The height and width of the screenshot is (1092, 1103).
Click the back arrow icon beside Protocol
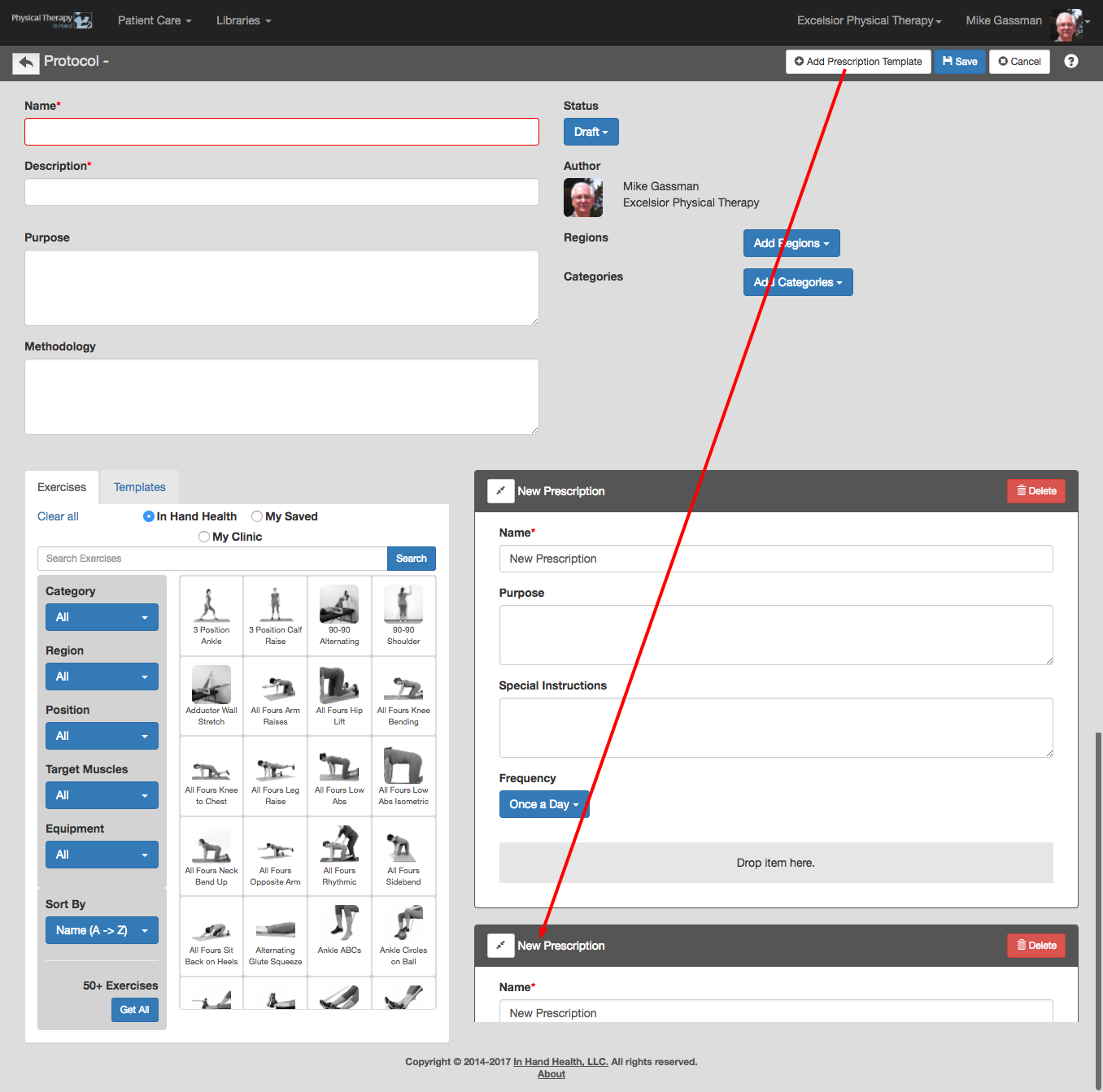tap(26, 62)
